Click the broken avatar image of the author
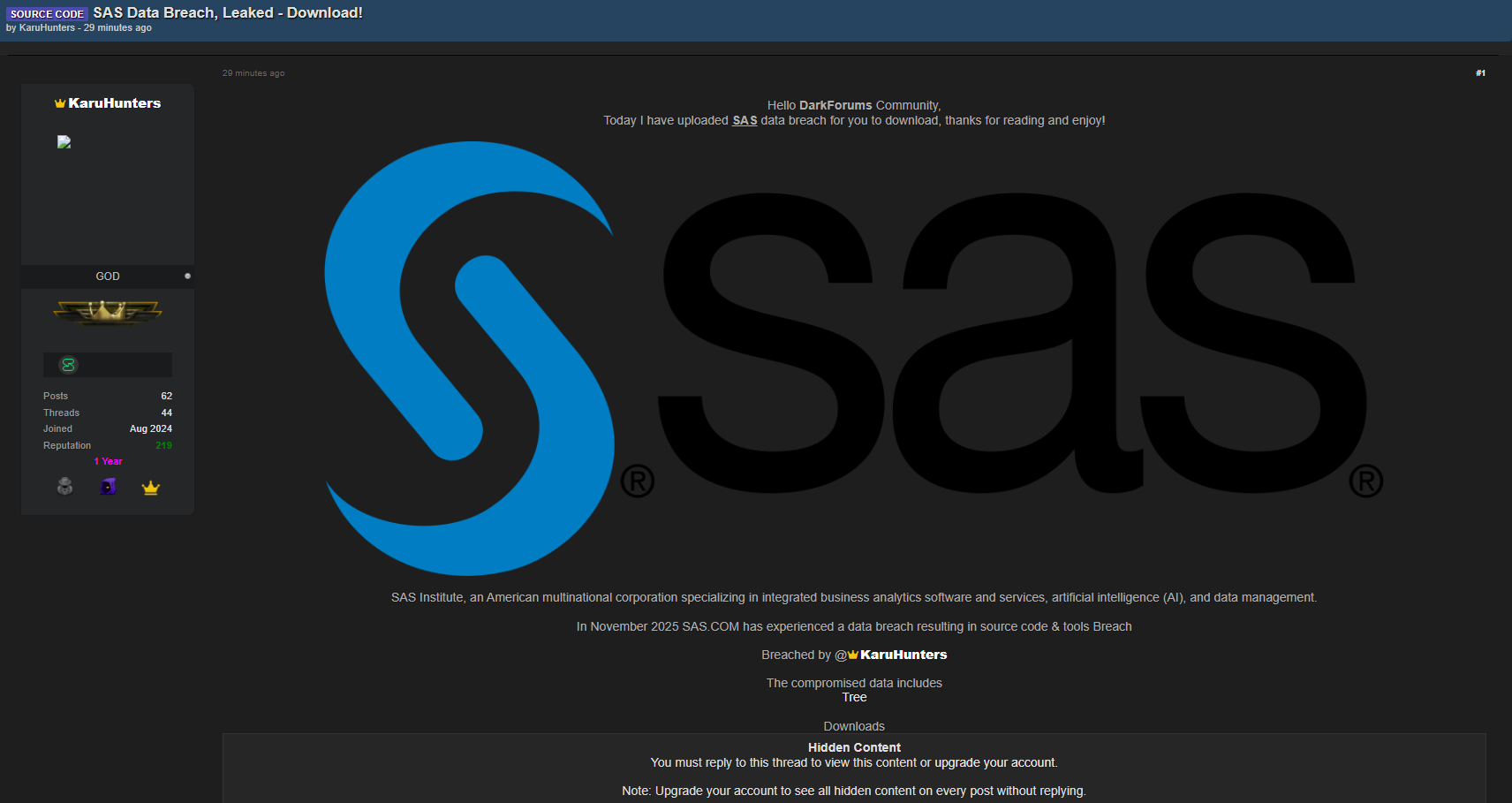Image resolution: width=1512 pixels, height=803 pixels. tap(64, 142)
